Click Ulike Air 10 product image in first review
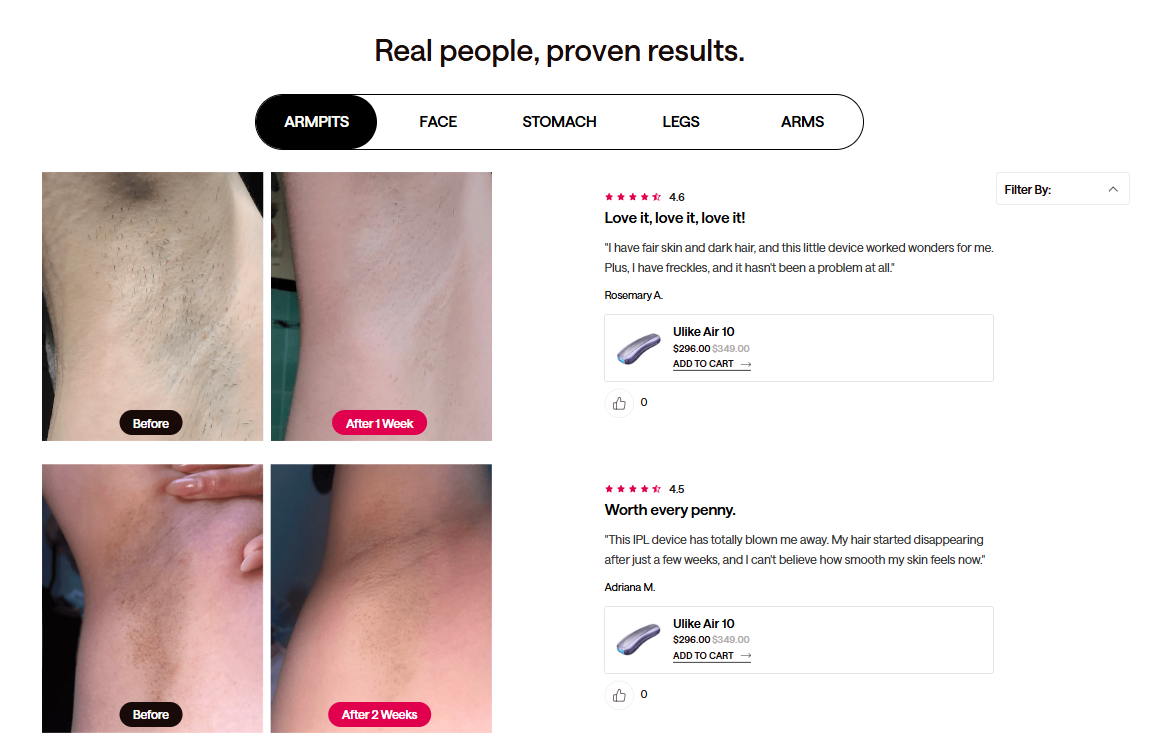 (x=638, y=348)
